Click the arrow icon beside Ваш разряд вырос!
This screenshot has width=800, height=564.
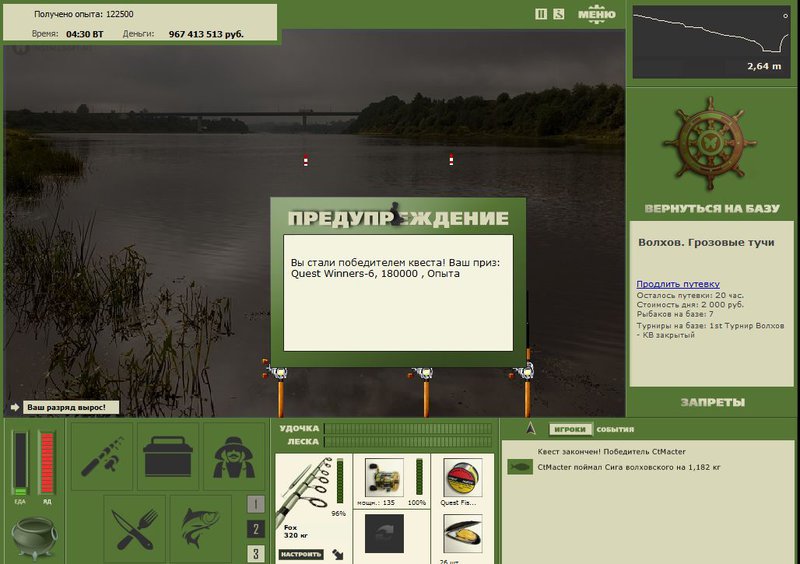[15, 407]
